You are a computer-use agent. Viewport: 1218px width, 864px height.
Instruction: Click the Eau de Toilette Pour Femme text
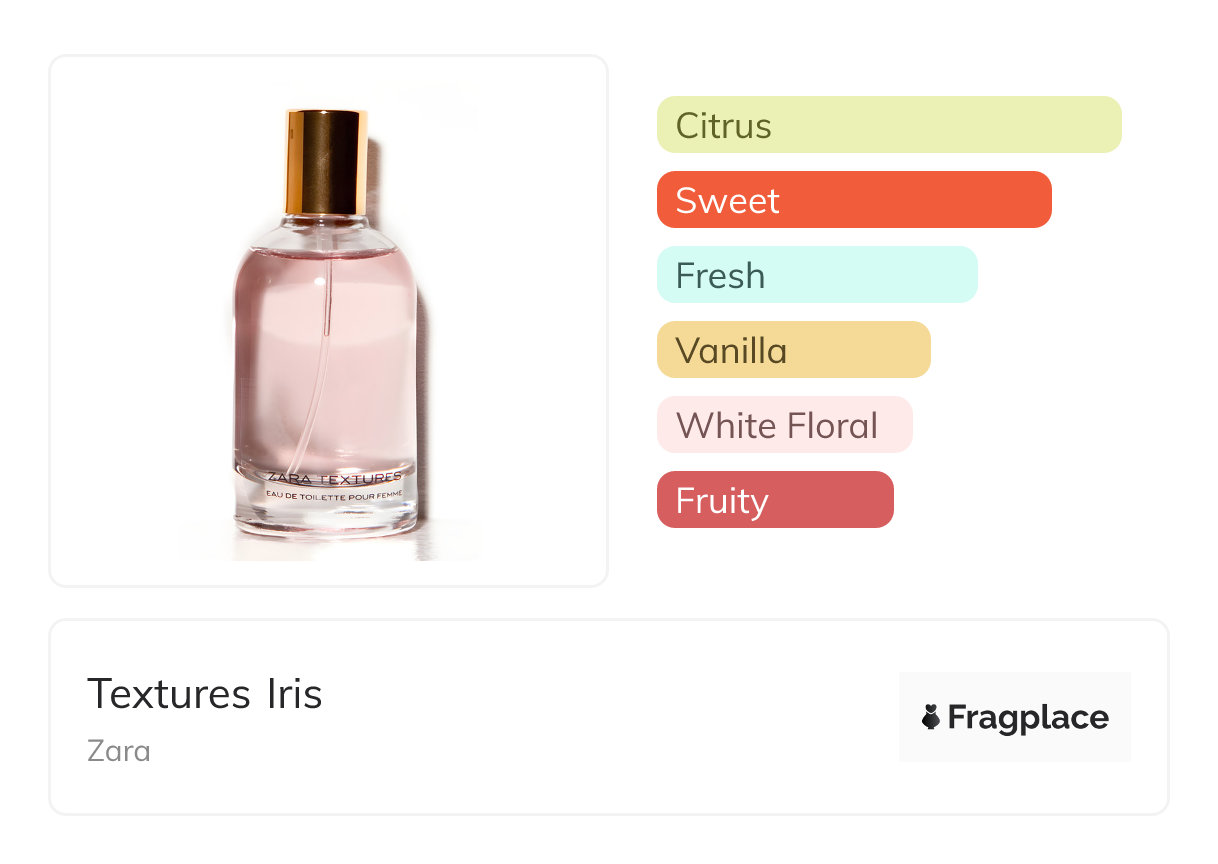click(x=334, y=493)
